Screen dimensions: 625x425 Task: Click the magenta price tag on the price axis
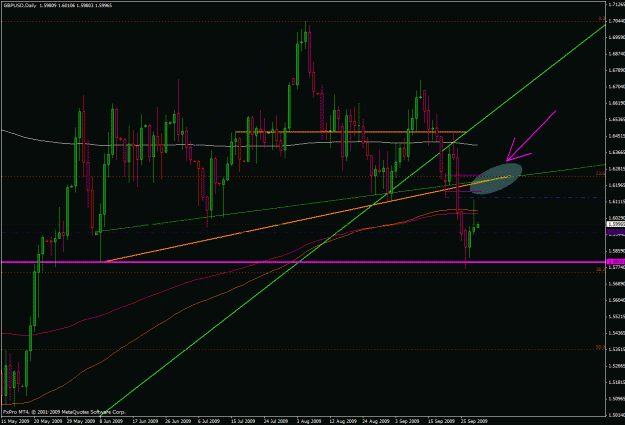click(615, 262)
